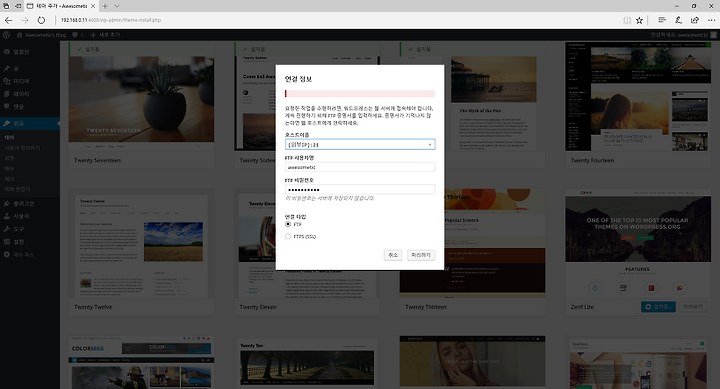Open user profile avatar in admin bar
The width and height of the screenshot is (720, 389).
click(x=713, y=35)
